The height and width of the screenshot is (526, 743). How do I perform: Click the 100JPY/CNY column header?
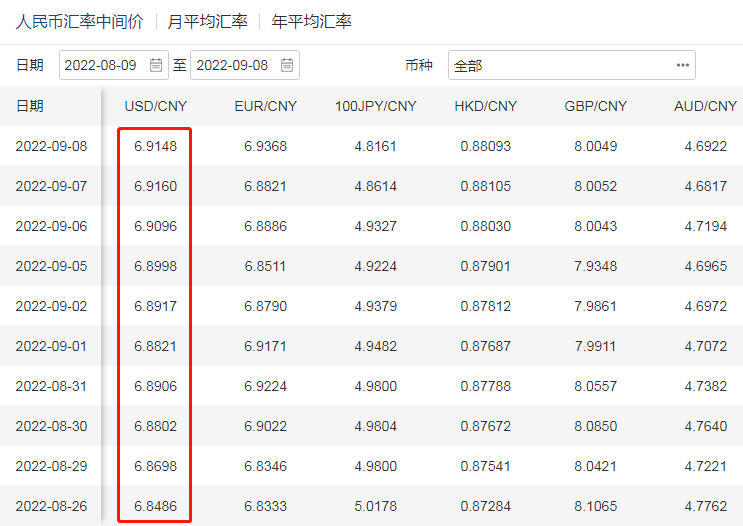[375, 106]
